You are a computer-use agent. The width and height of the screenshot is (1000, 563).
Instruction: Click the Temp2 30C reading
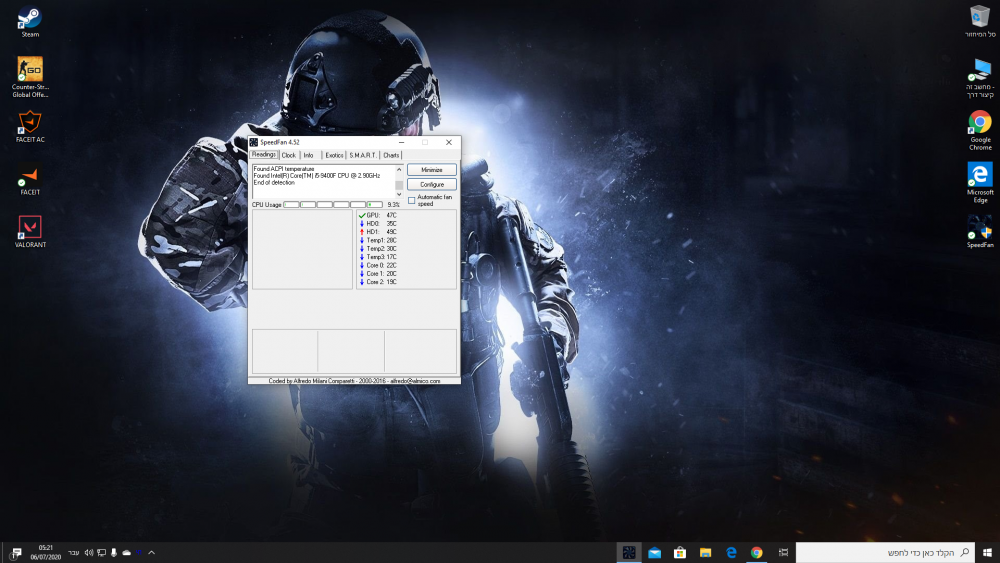381,249
